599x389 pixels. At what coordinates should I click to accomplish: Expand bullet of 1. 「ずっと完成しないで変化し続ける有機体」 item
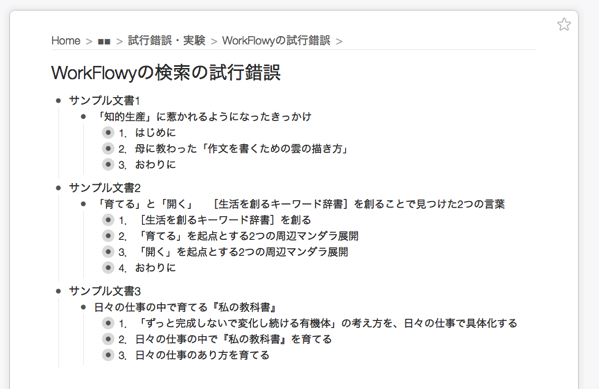pos(108,323)
